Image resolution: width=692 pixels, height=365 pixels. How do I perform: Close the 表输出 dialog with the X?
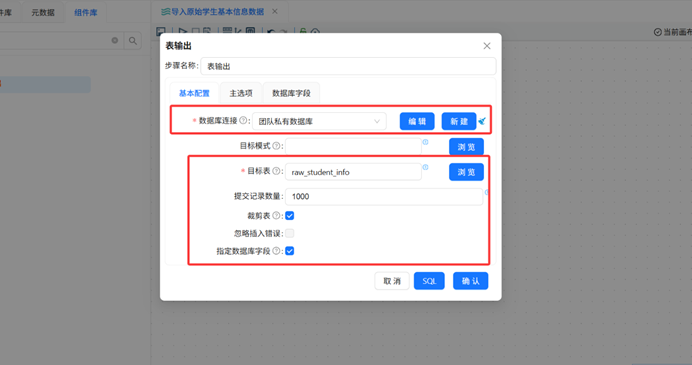point(487,46)
